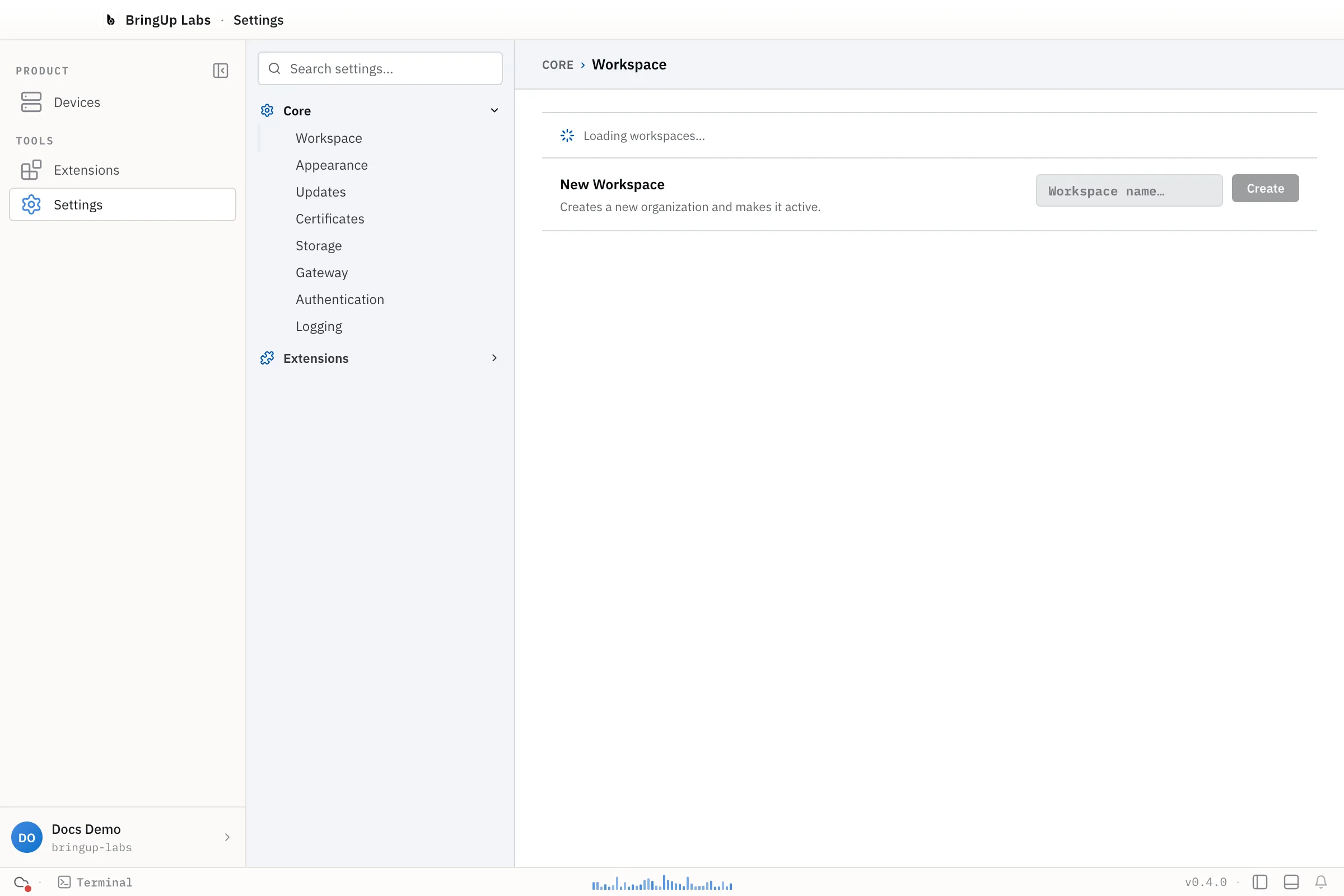The height and width of the screenshot is (896, 1344).
Task: Select Settings in the sidebar
Action: 123,204
